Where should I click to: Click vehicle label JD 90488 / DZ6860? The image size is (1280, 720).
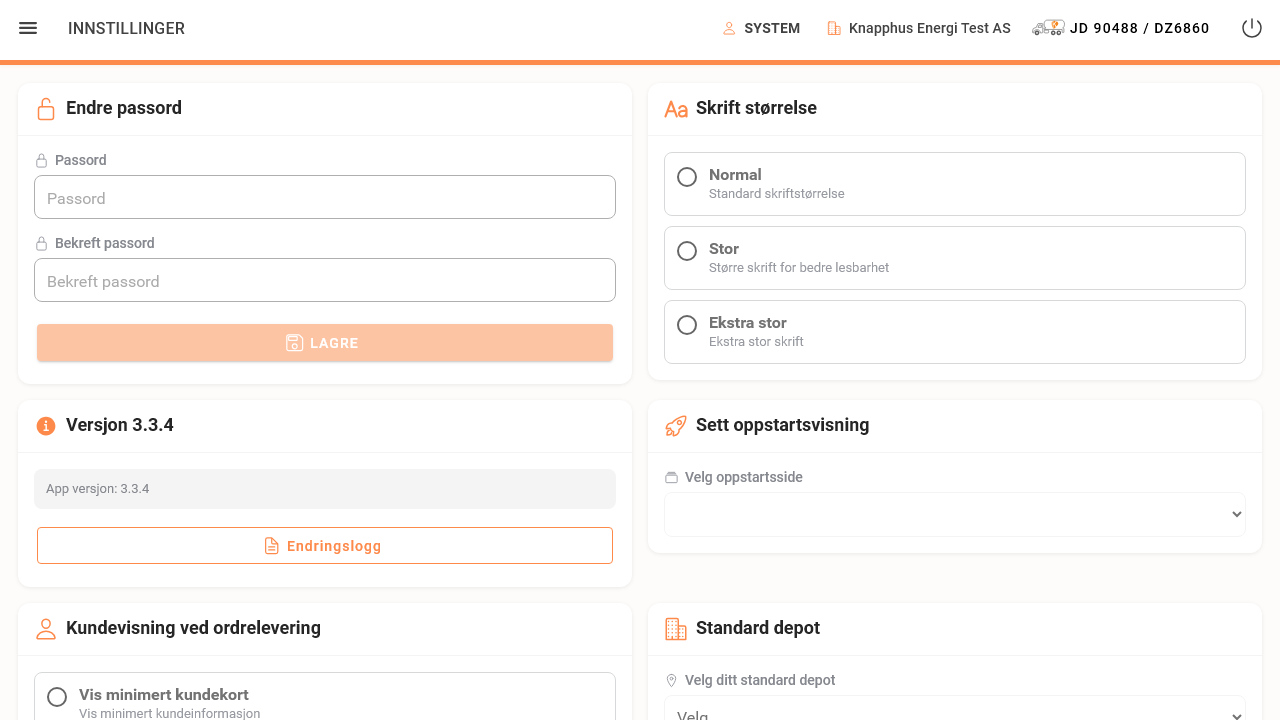[1140, 29]
